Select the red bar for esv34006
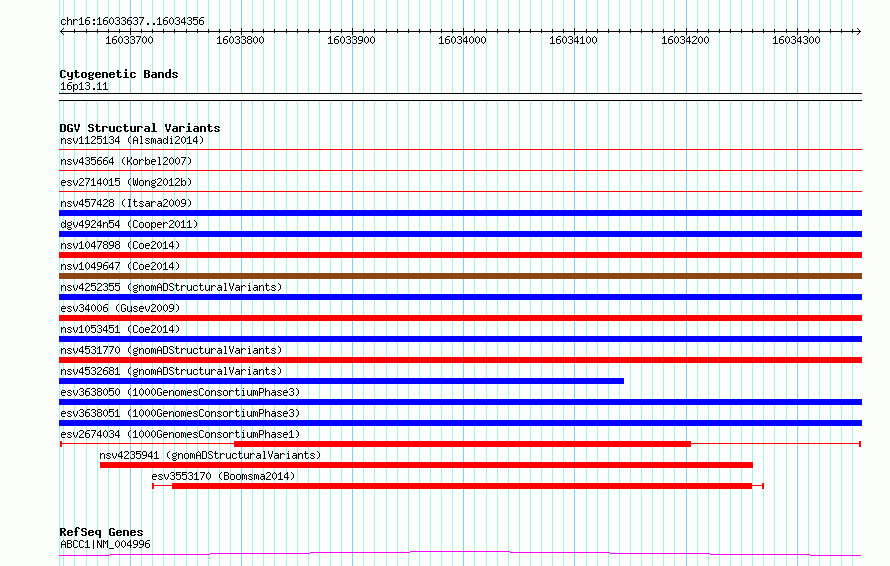This screenshot has height=566, width=890. tap(460, 318)
